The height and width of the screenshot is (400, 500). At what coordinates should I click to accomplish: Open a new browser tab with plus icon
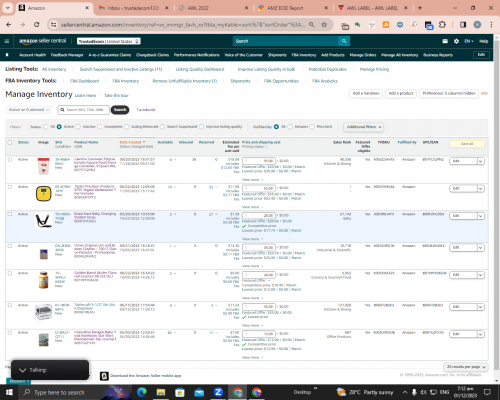420,8
